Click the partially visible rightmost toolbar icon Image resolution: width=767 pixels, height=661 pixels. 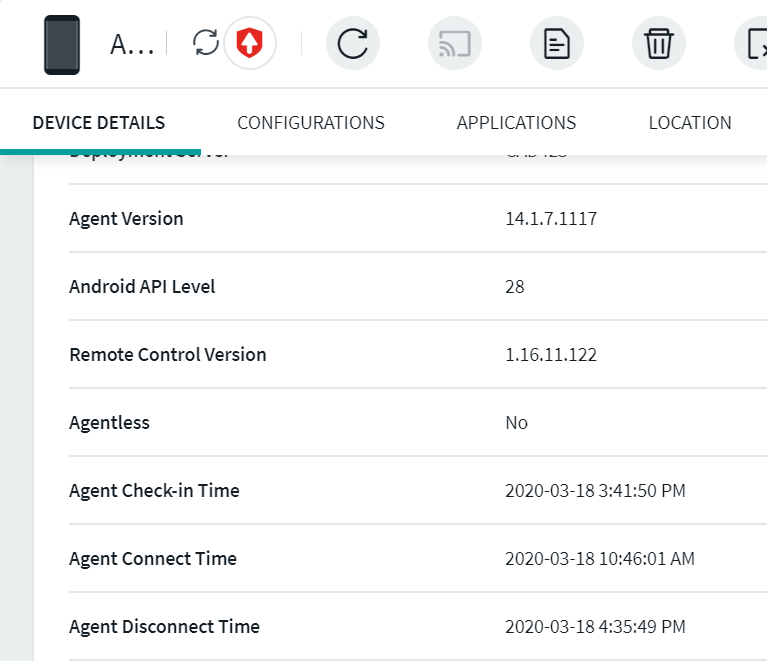[753, 44]
